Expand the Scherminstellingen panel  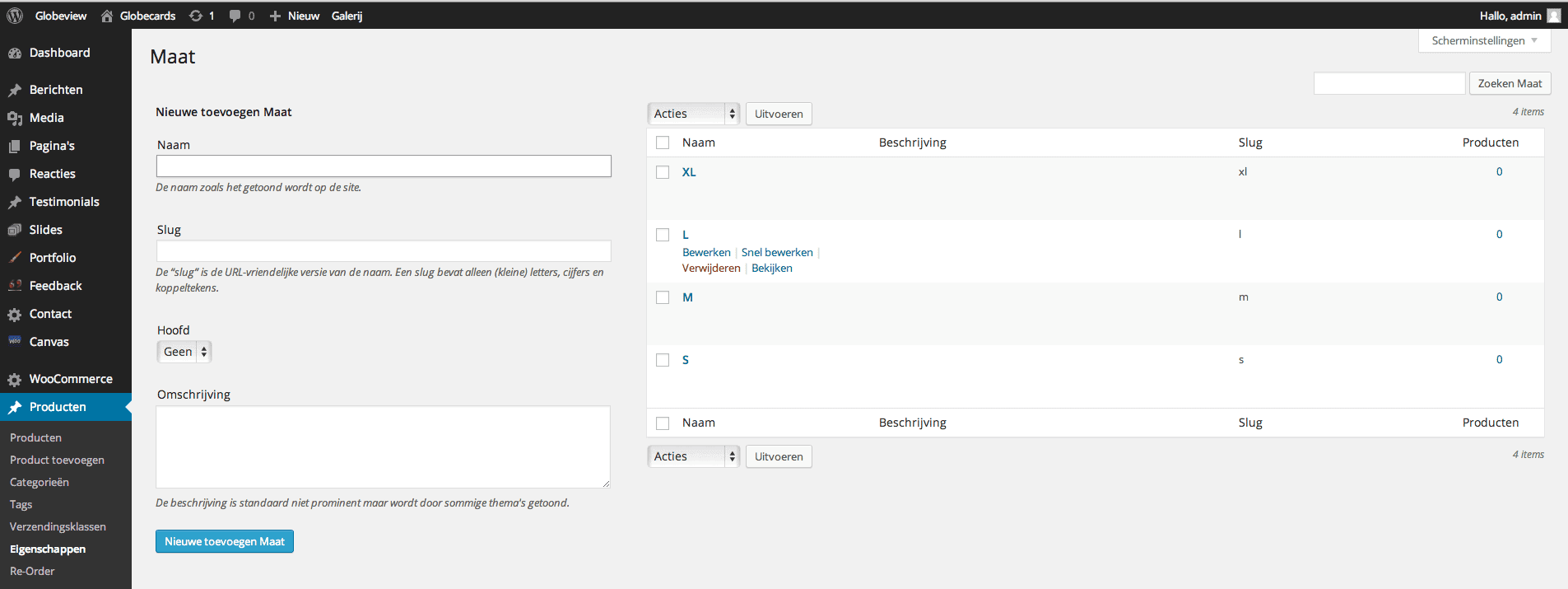(1484, 40)
